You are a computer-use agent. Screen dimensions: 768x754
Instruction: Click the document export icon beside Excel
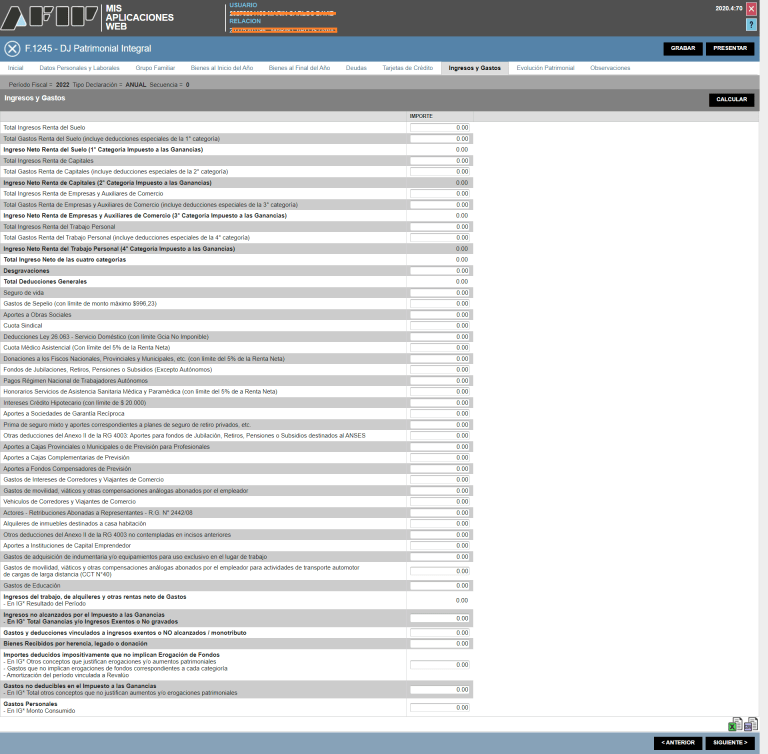[750, 724]
